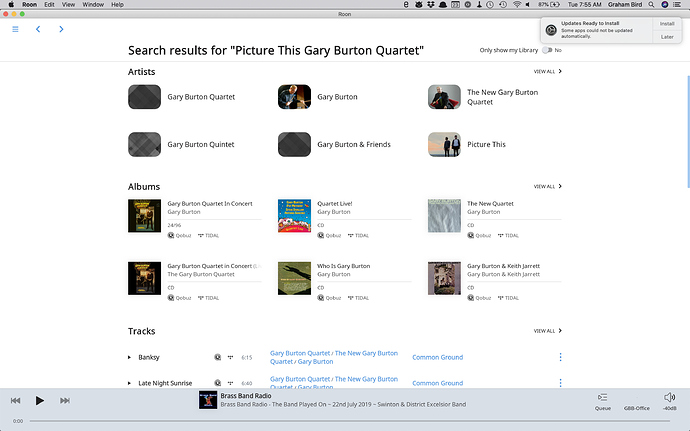Go back with the left arrow
This screenshot has width=690, height=431.
38,29
